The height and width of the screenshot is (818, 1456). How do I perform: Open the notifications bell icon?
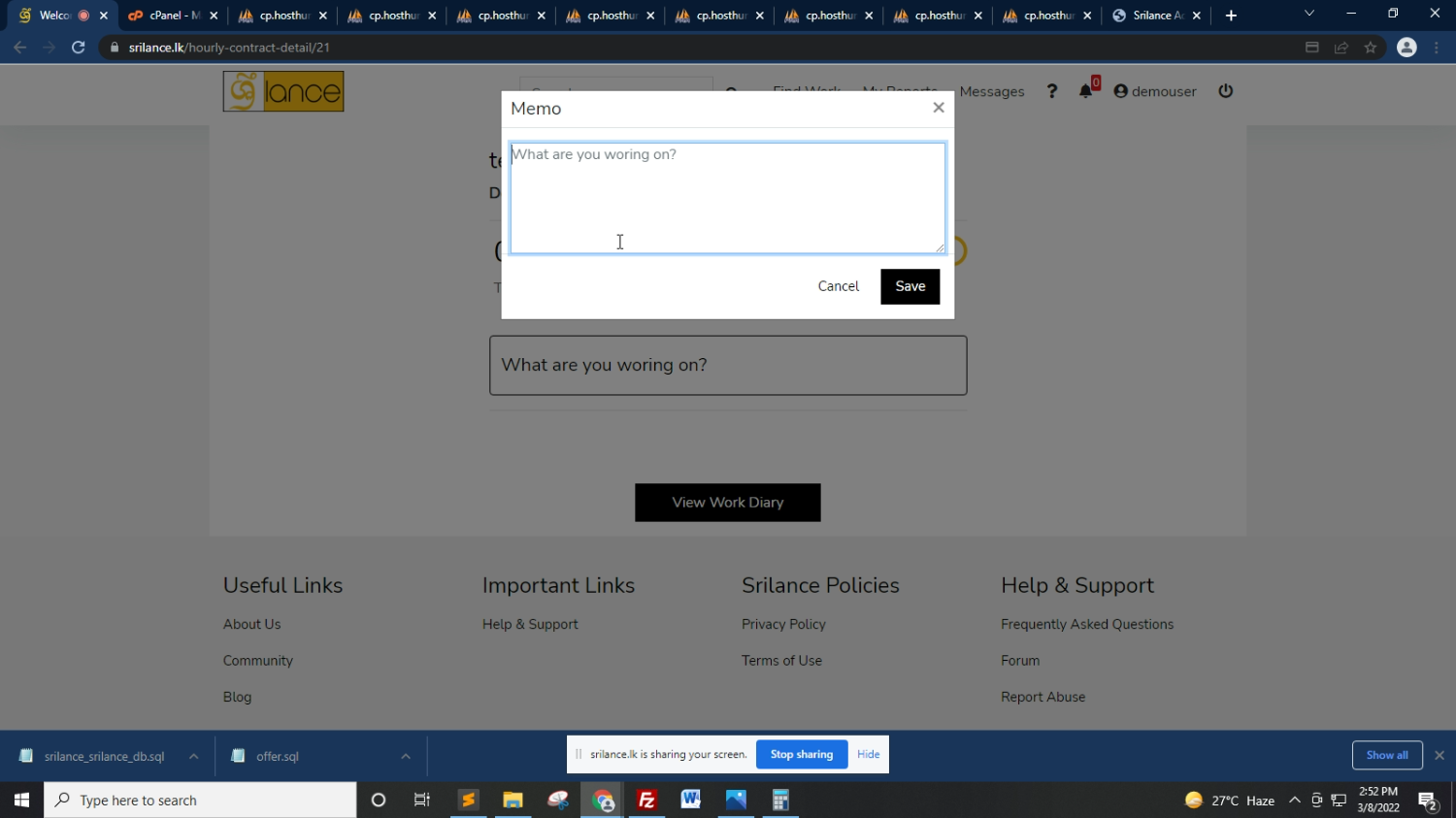tap(1086, 91)
